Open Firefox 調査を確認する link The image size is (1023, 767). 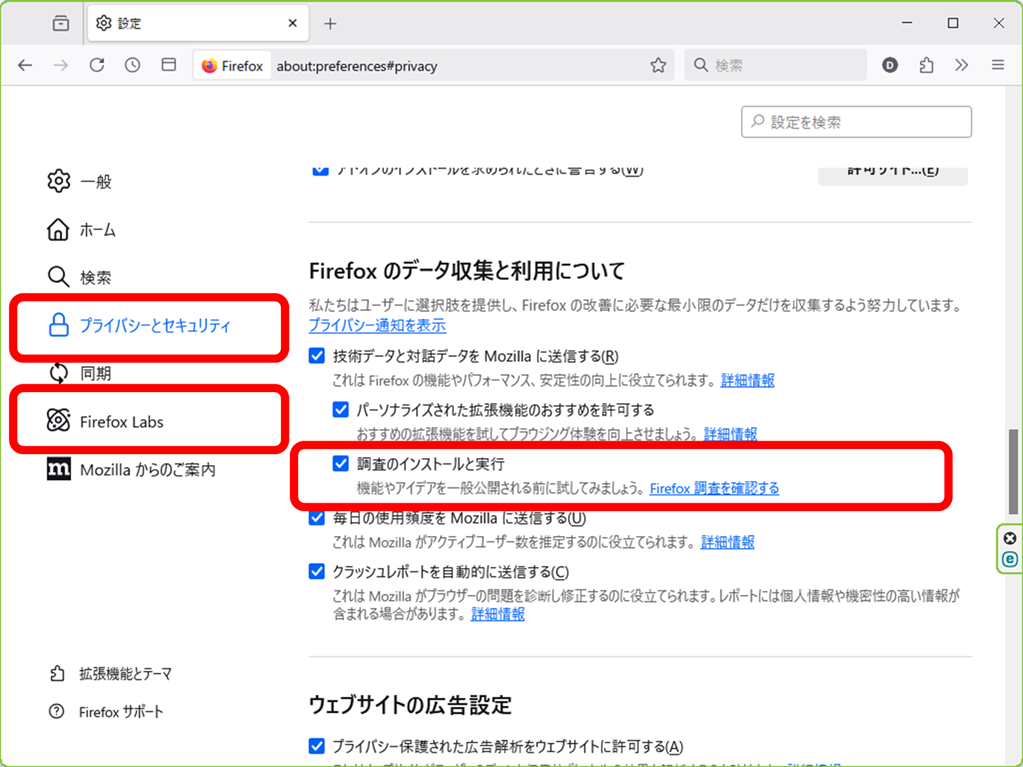point(714,488)
